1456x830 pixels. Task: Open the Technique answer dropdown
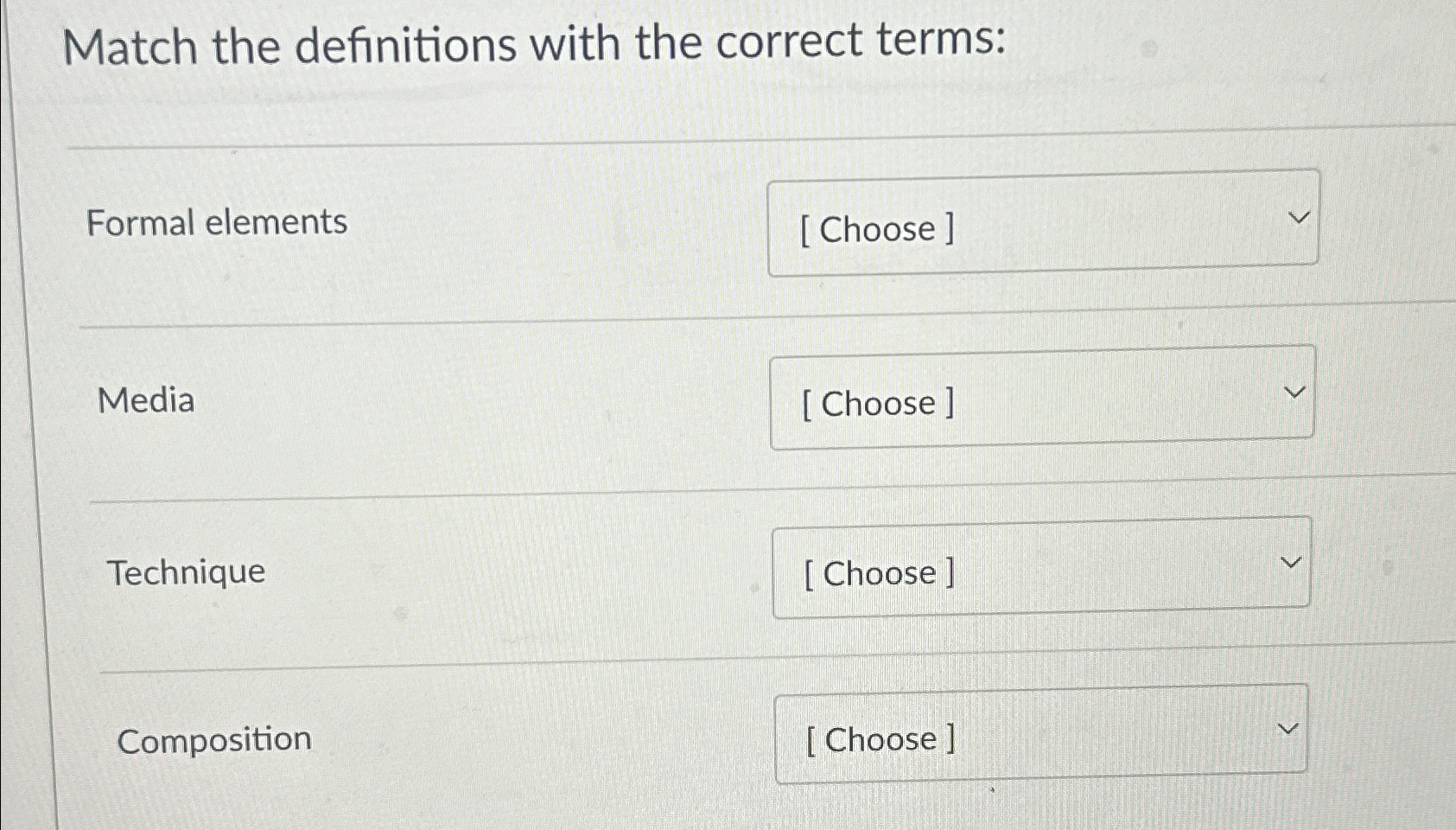point(1040,571)
